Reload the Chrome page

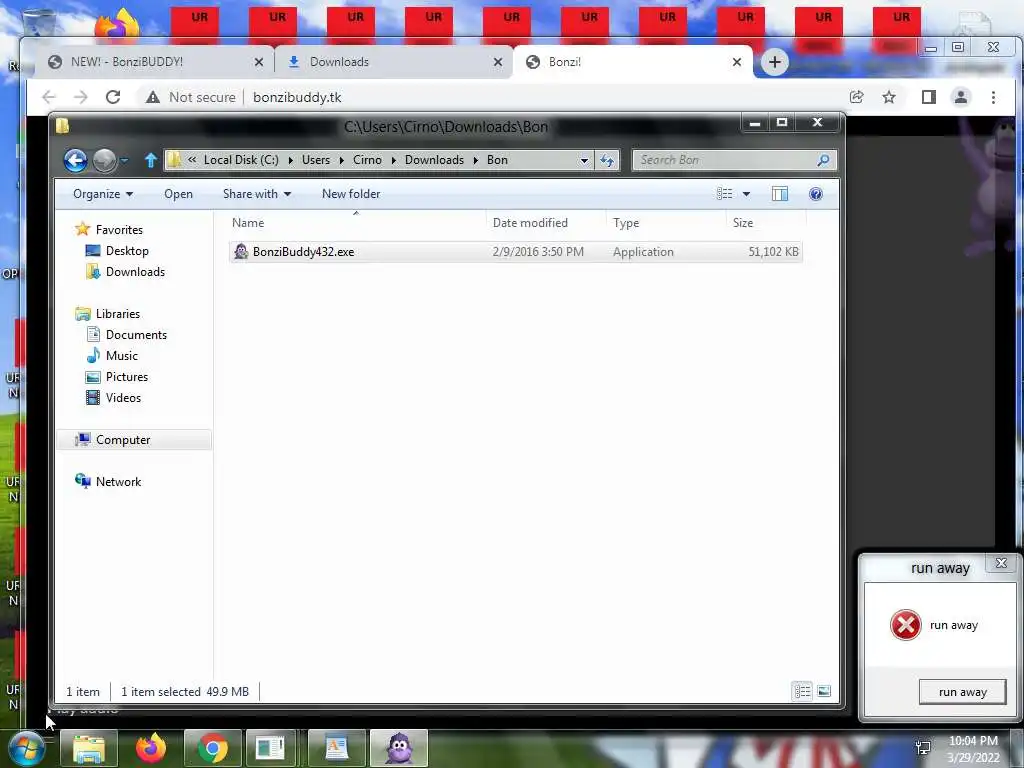113,97
